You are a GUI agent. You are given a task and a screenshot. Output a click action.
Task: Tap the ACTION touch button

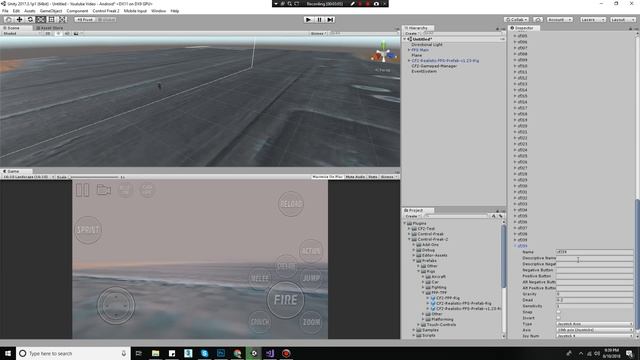311,251
